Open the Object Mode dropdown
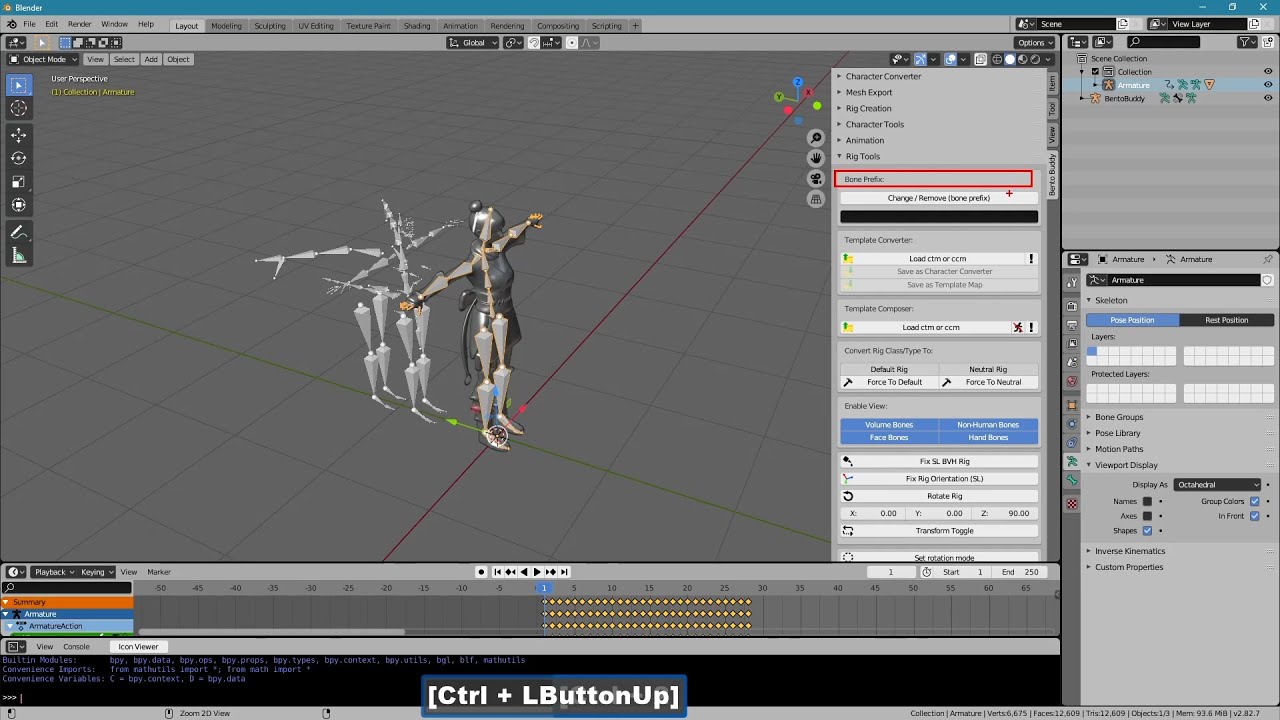The width and height of the screenshot is (1280, 720). pyautogui.click(x=42, y=59)
